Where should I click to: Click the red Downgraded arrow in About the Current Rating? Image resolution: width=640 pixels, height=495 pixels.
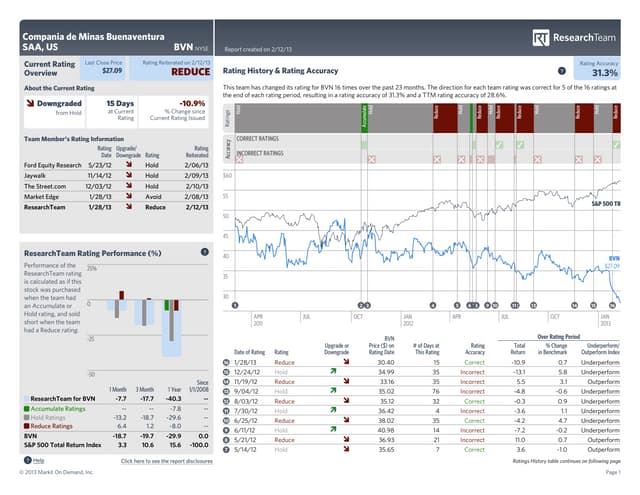point(31,103)
